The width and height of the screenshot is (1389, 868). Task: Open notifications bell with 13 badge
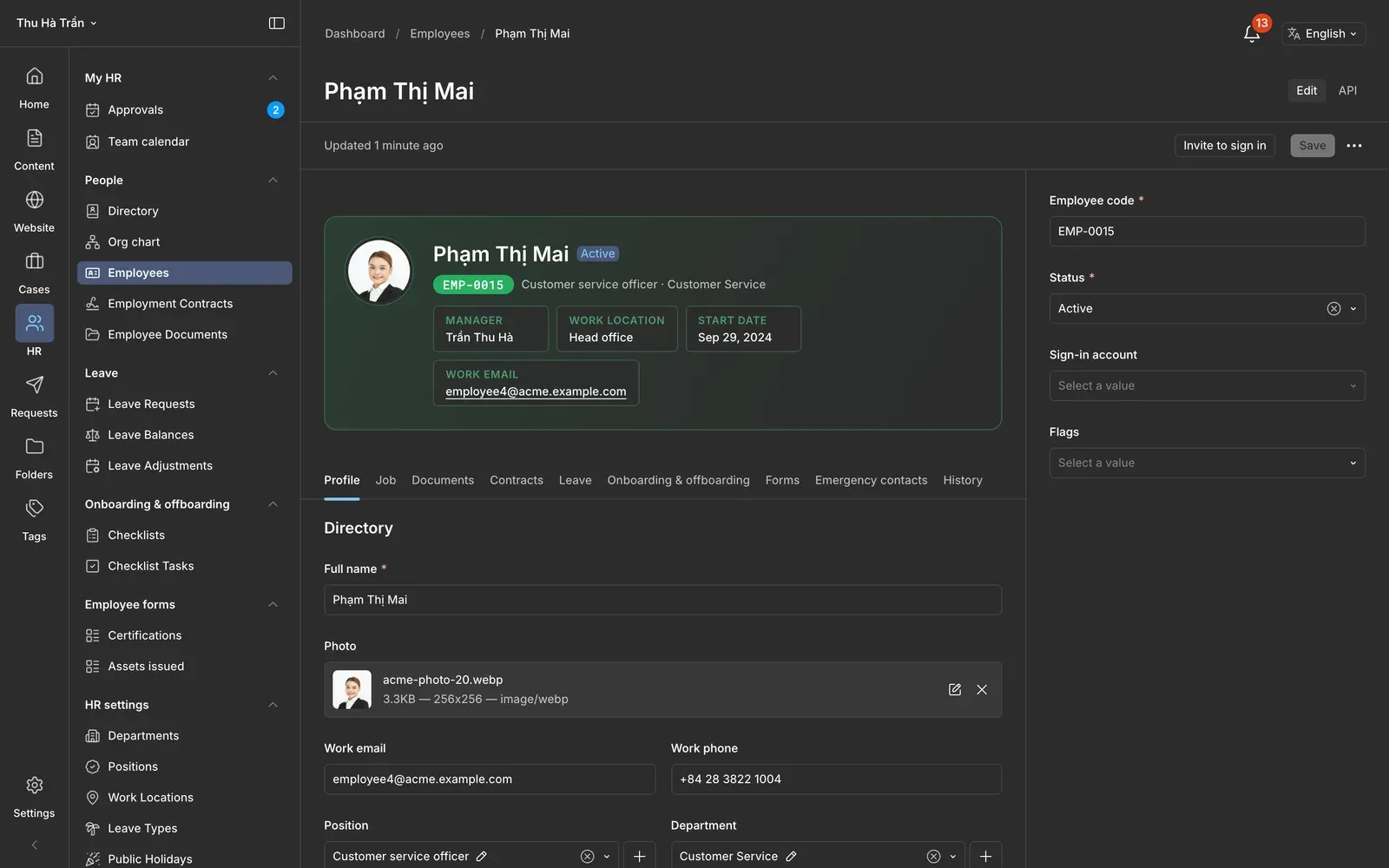pyautogui.click(x=1252, y=34)
